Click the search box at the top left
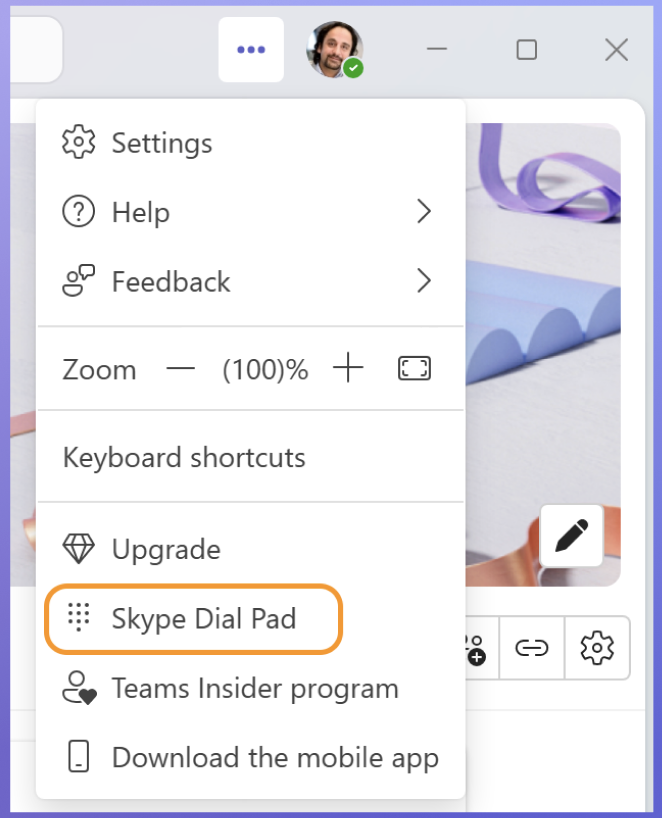The height and width of the screenshot is (818, 662). tap(35, 50)
